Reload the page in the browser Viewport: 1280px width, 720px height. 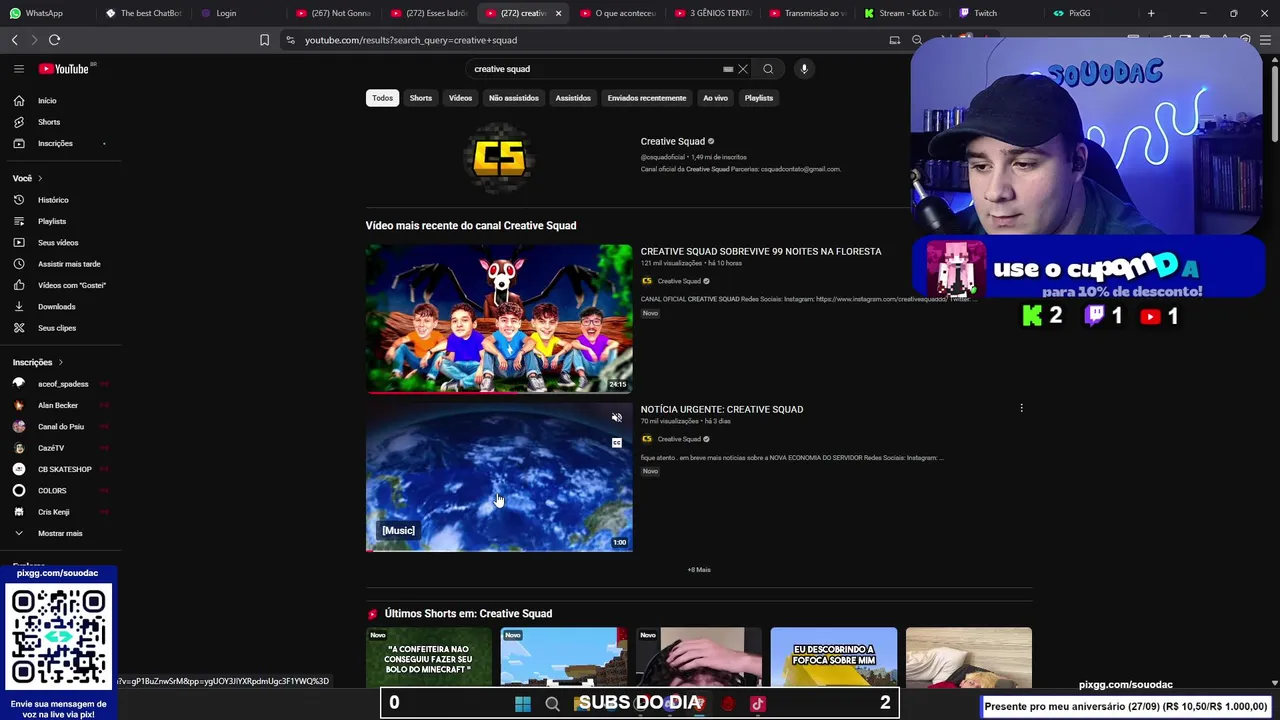pyautogui.click(x=54, y=40)
